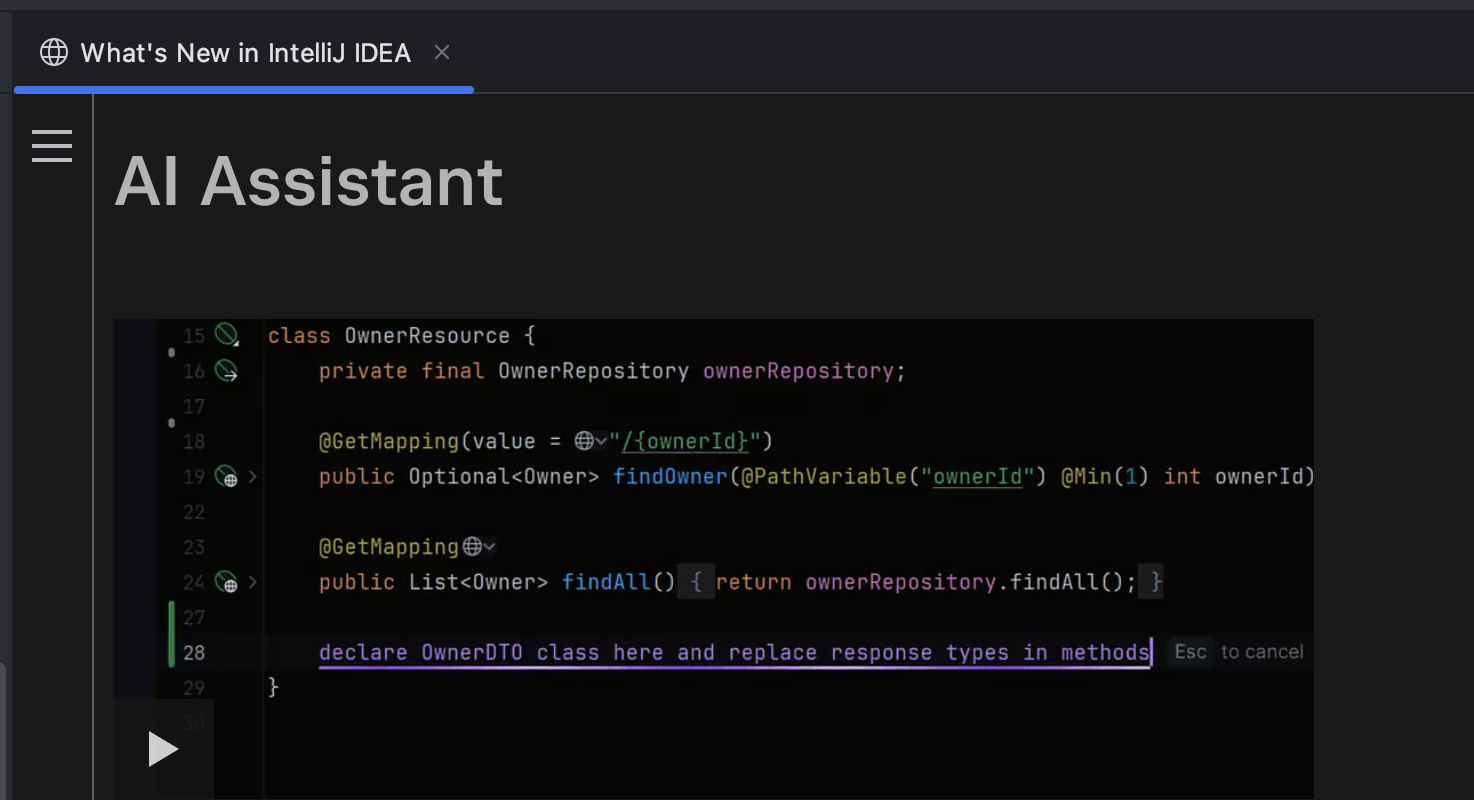Screen dimensions: 1474x800
Task: Click the Esc key hint
Action: point(1190,652)
